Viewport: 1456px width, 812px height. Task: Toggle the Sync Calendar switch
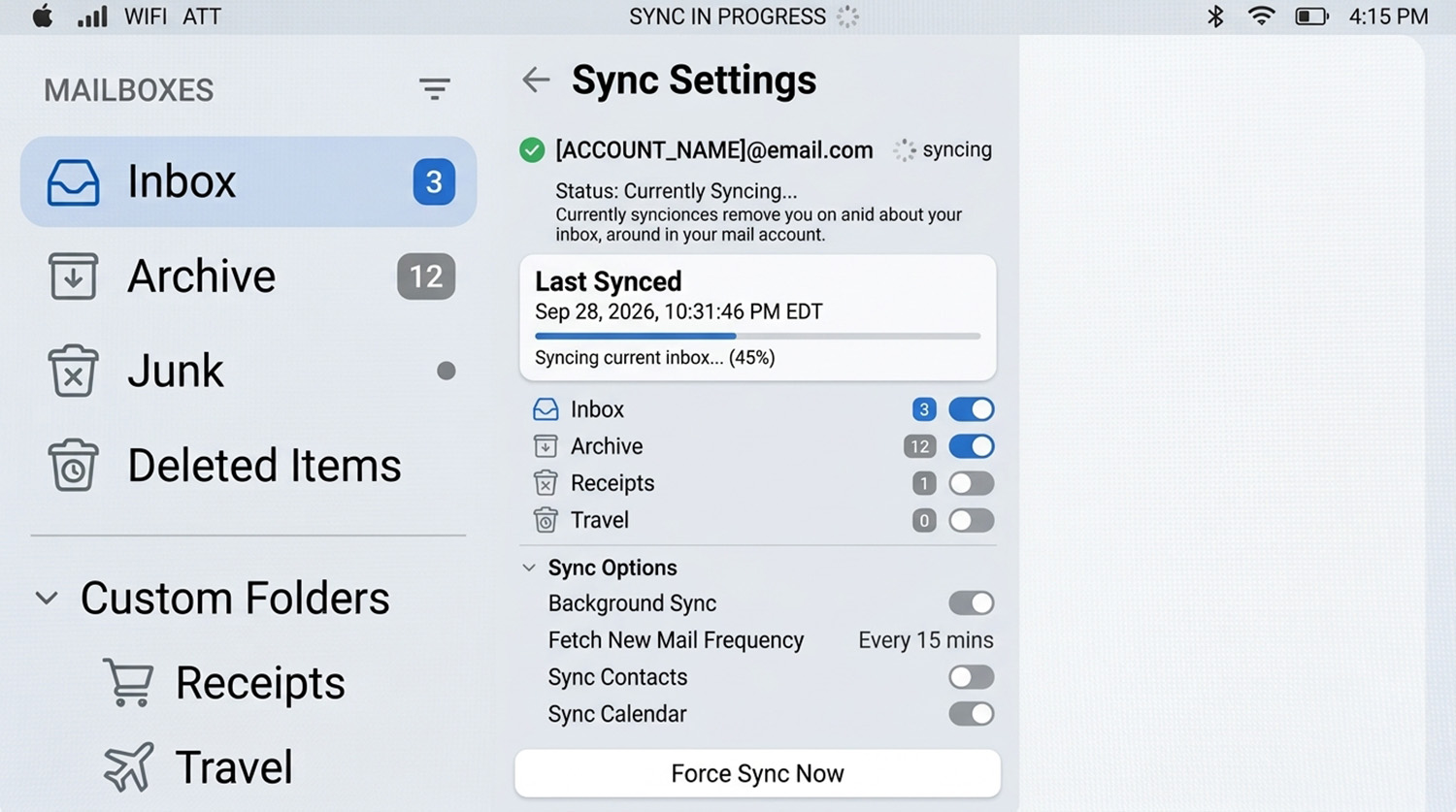972,714
